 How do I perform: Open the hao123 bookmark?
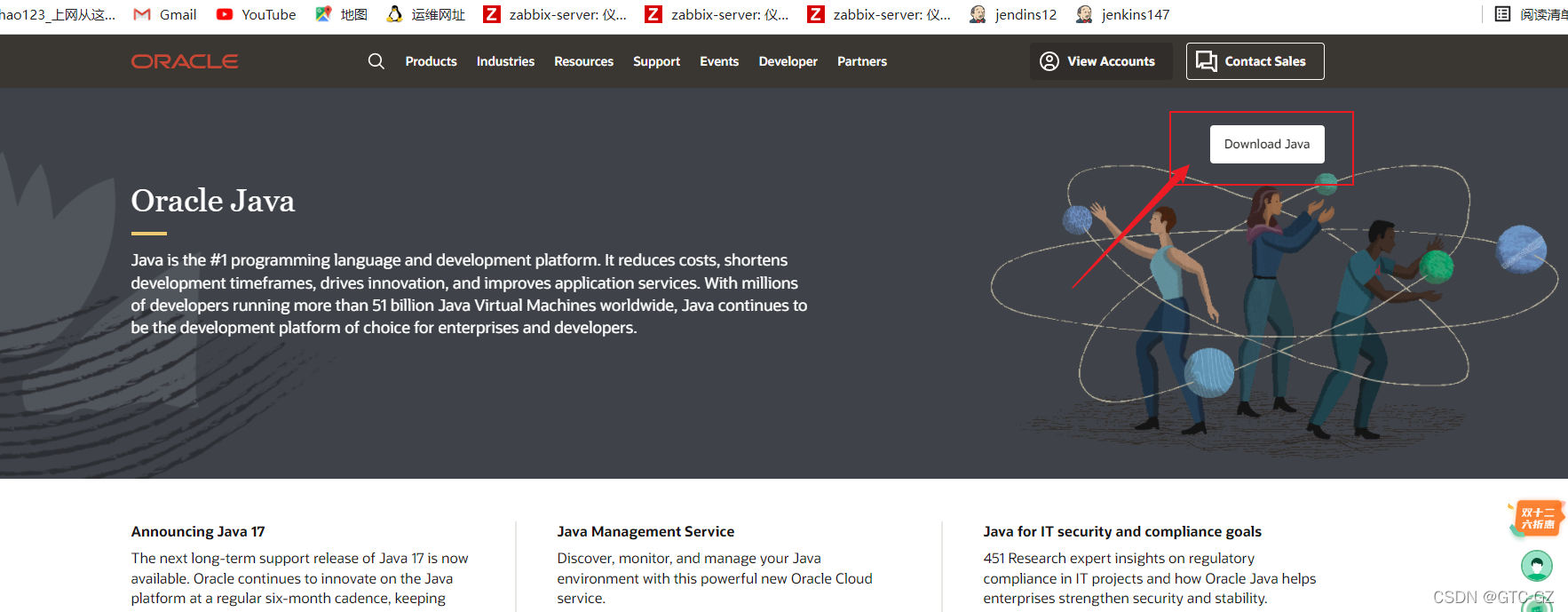pos(58,14)
